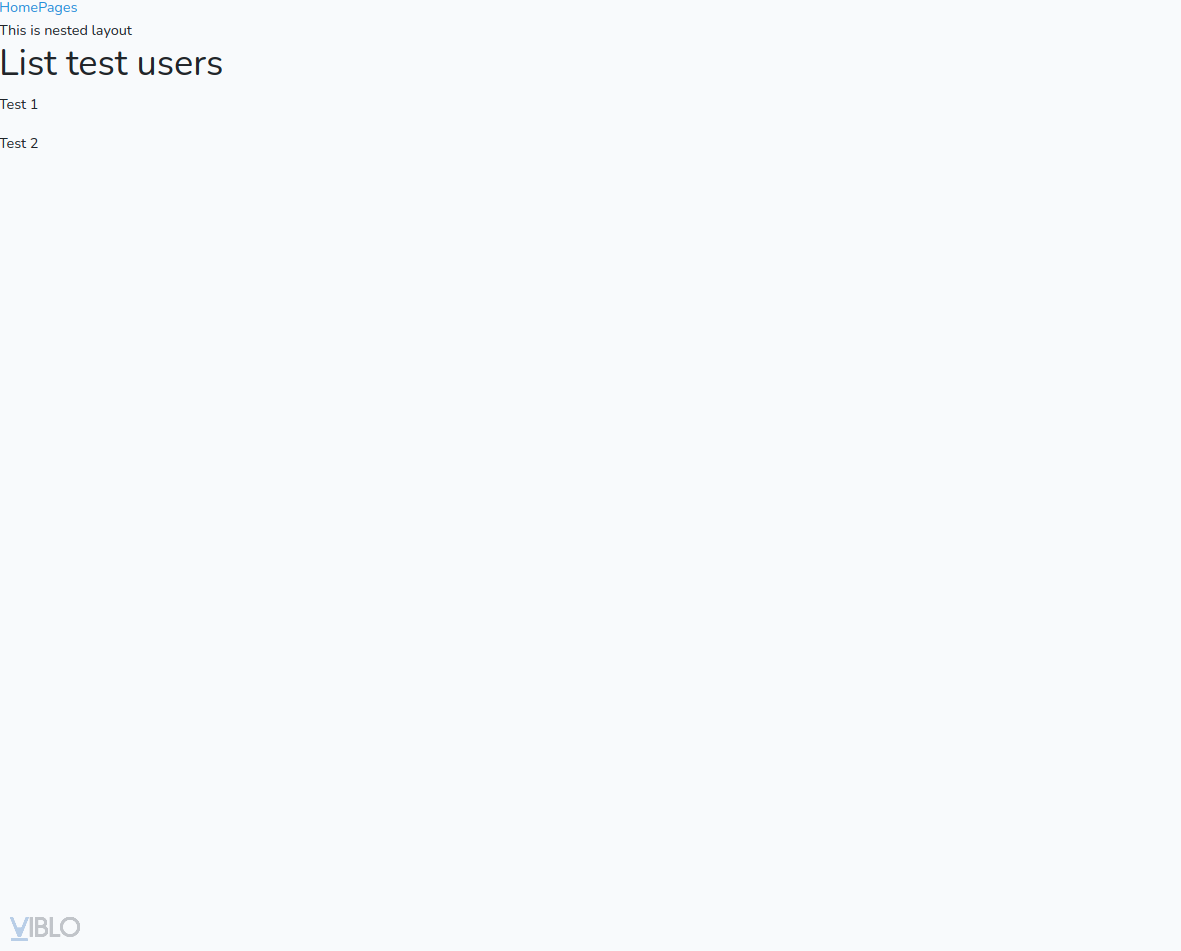Click the 'This is nested layout' text
The image size is (1181, 951).
click(66, 30)
